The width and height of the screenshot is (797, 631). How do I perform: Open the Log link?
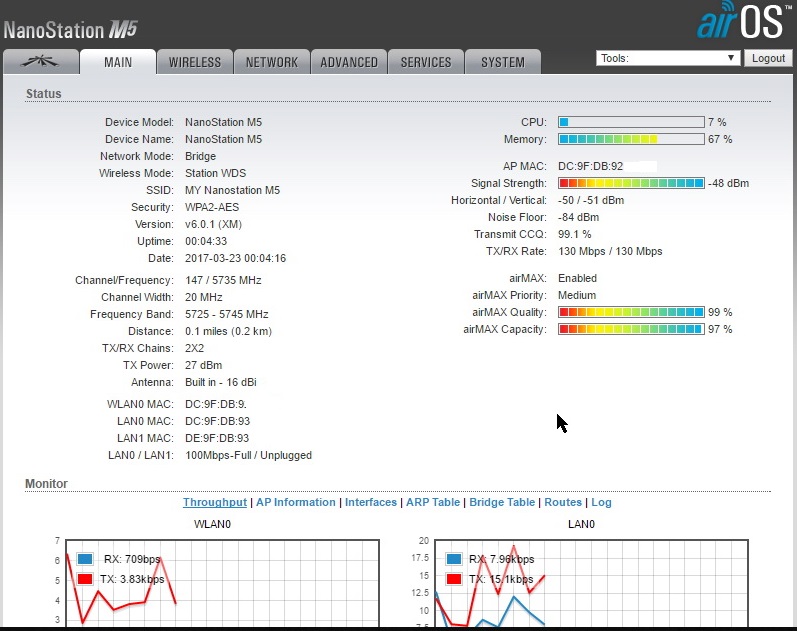coord(601,502)
